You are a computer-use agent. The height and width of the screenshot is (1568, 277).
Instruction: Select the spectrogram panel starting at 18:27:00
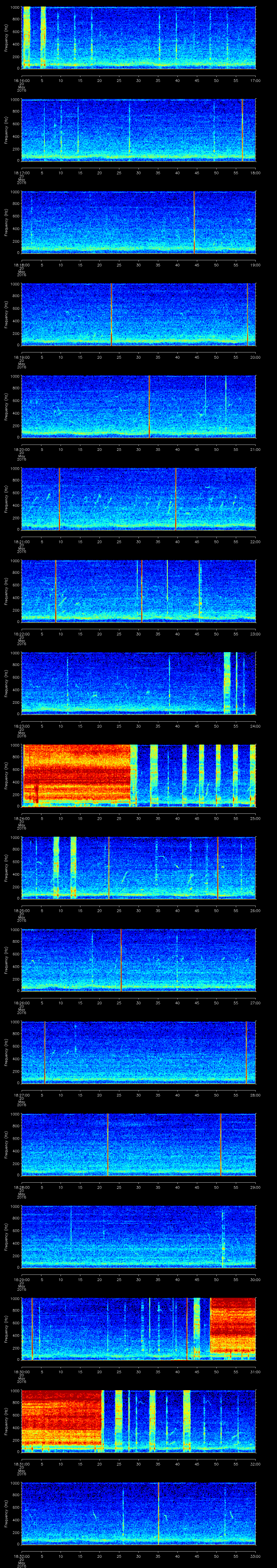tap(139, 1052)
